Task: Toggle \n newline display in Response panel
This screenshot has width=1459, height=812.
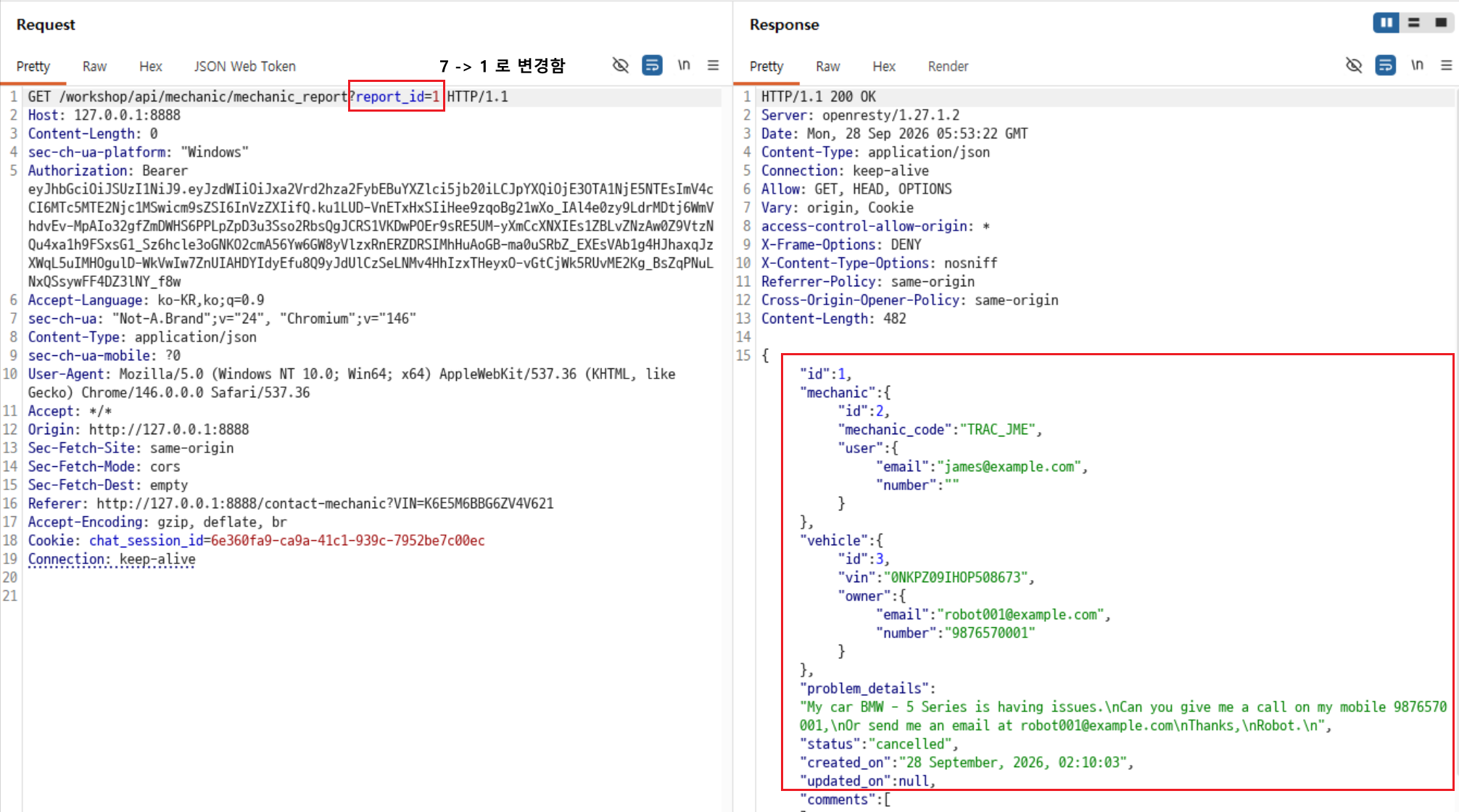Action: click(1417, 65)
